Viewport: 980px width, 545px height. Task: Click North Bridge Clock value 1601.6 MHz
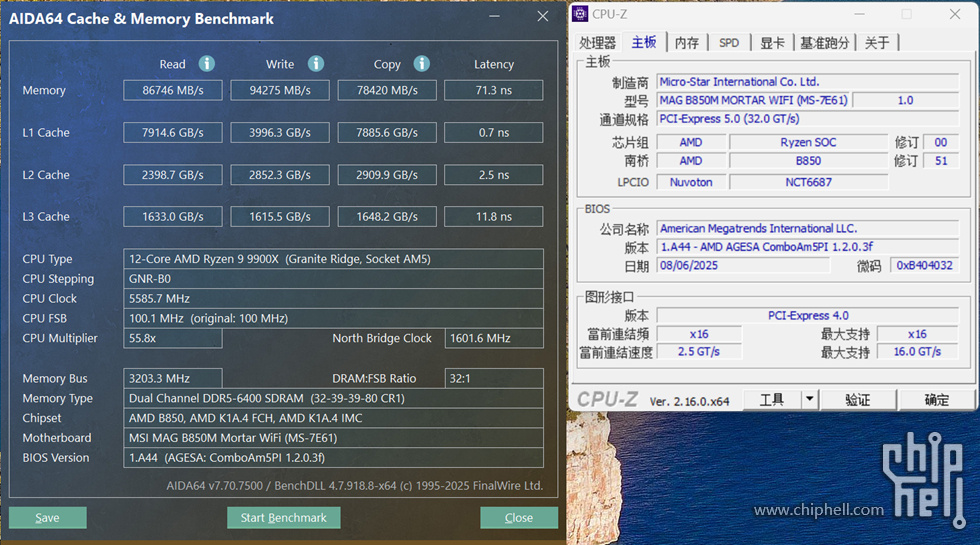point(494,338)
